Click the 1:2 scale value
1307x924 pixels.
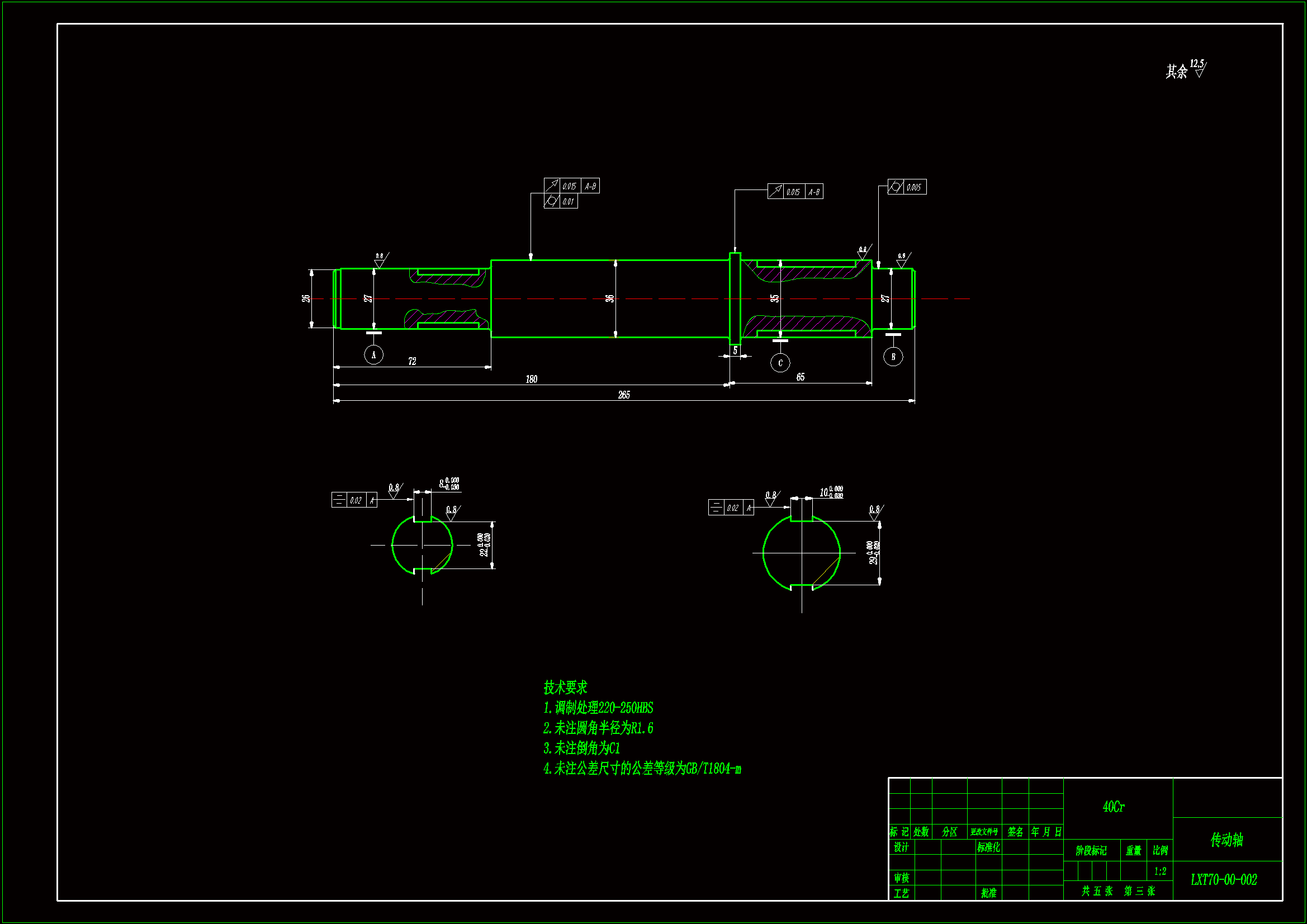point(1160,871)
